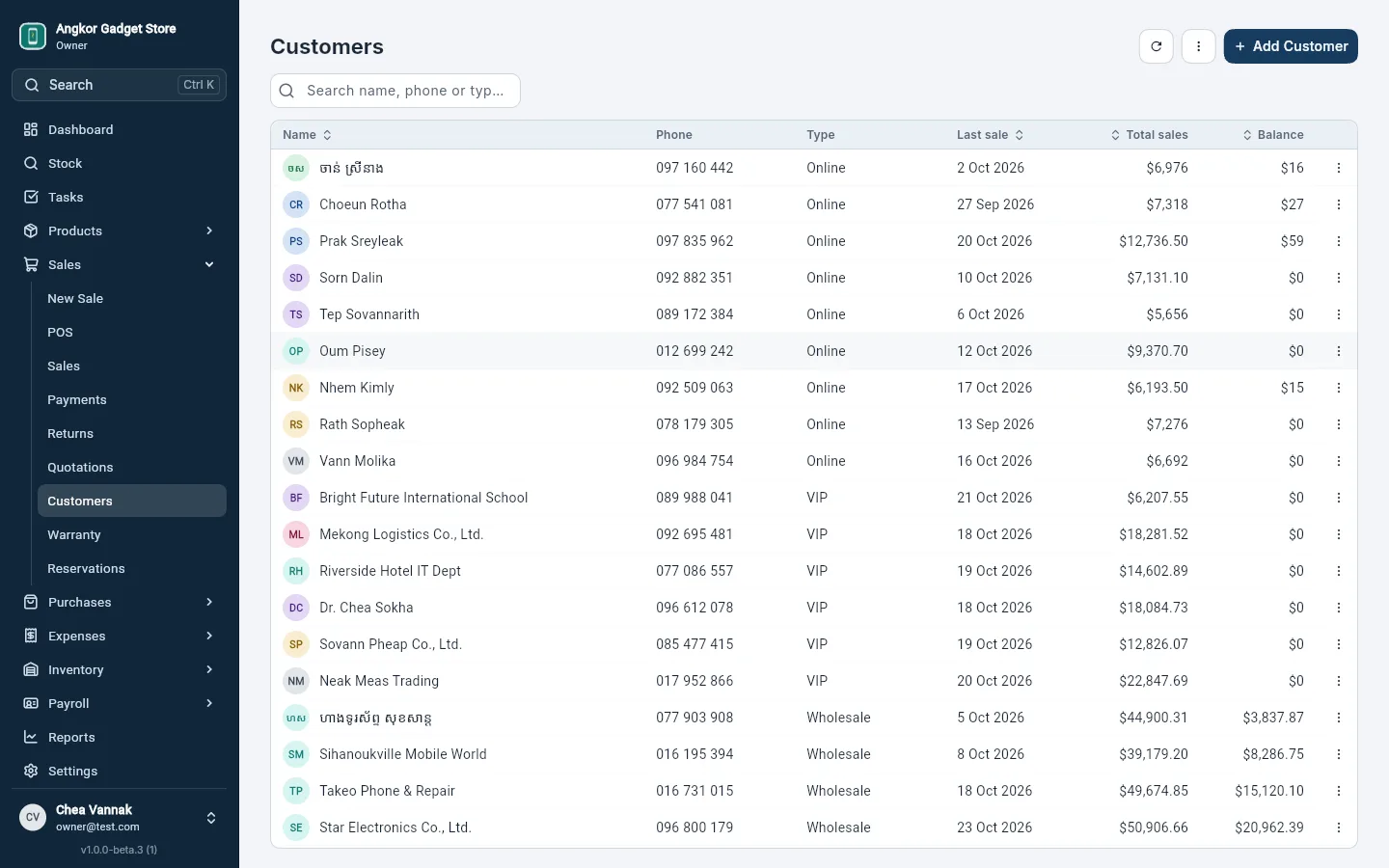Click the Type column header
The width and height of the screenshot is (1389, 868).
(821, 135)
